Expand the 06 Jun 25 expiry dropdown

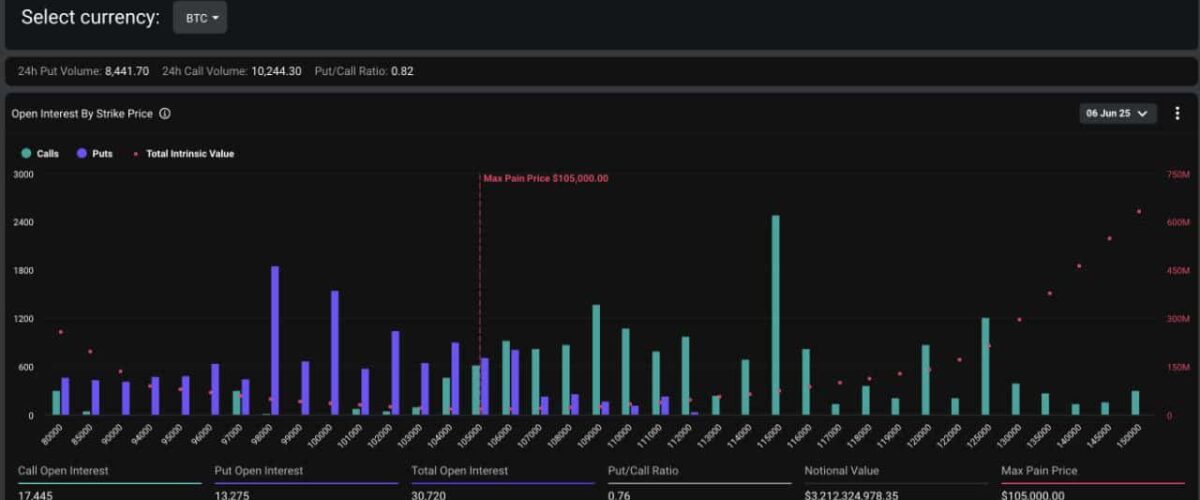[x=1118, y=113]
